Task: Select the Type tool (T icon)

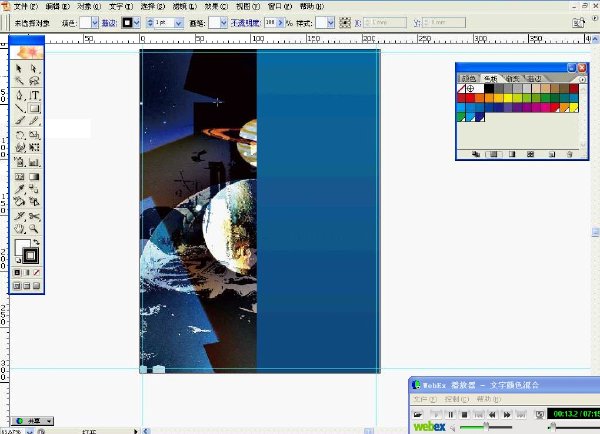Action: pyautogui.click(x=34, y=95)
